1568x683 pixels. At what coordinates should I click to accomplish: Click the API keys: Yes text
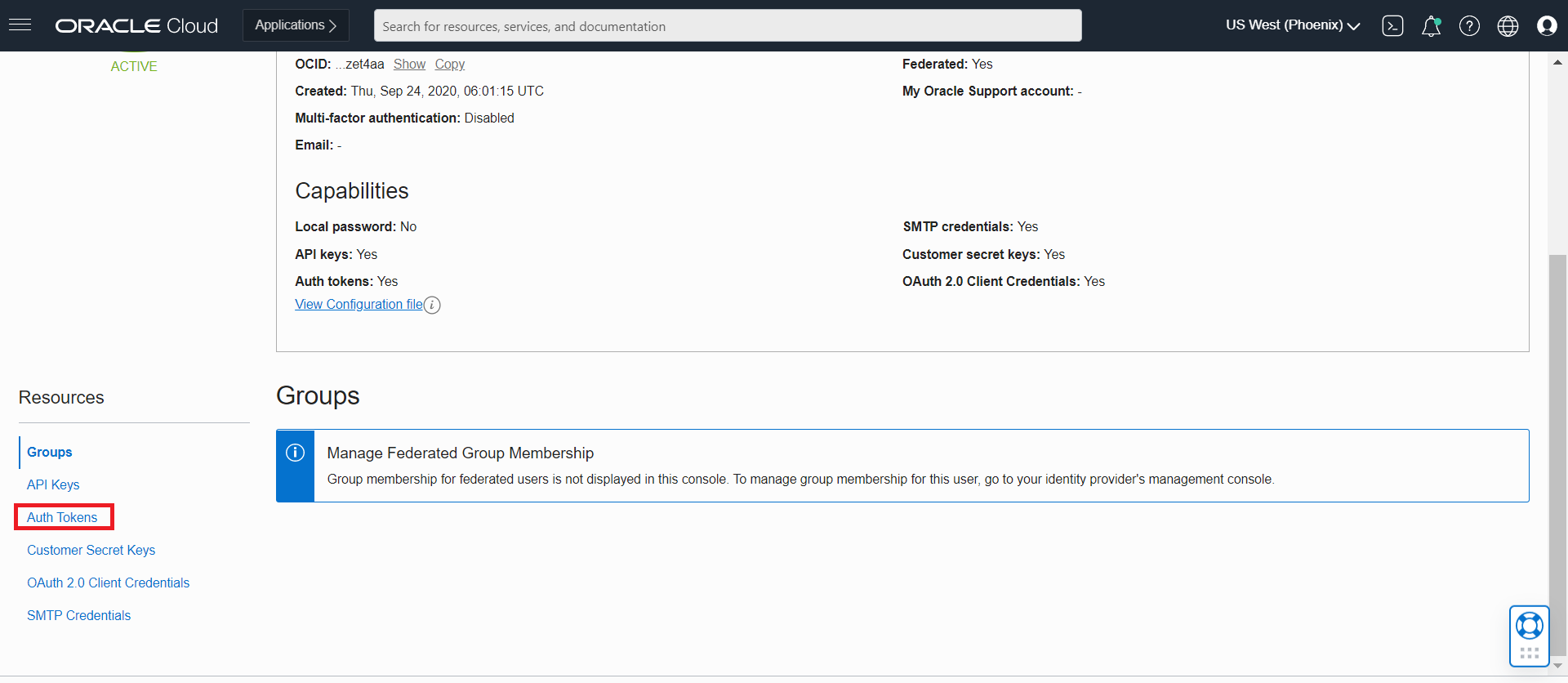tap(336, 254)
